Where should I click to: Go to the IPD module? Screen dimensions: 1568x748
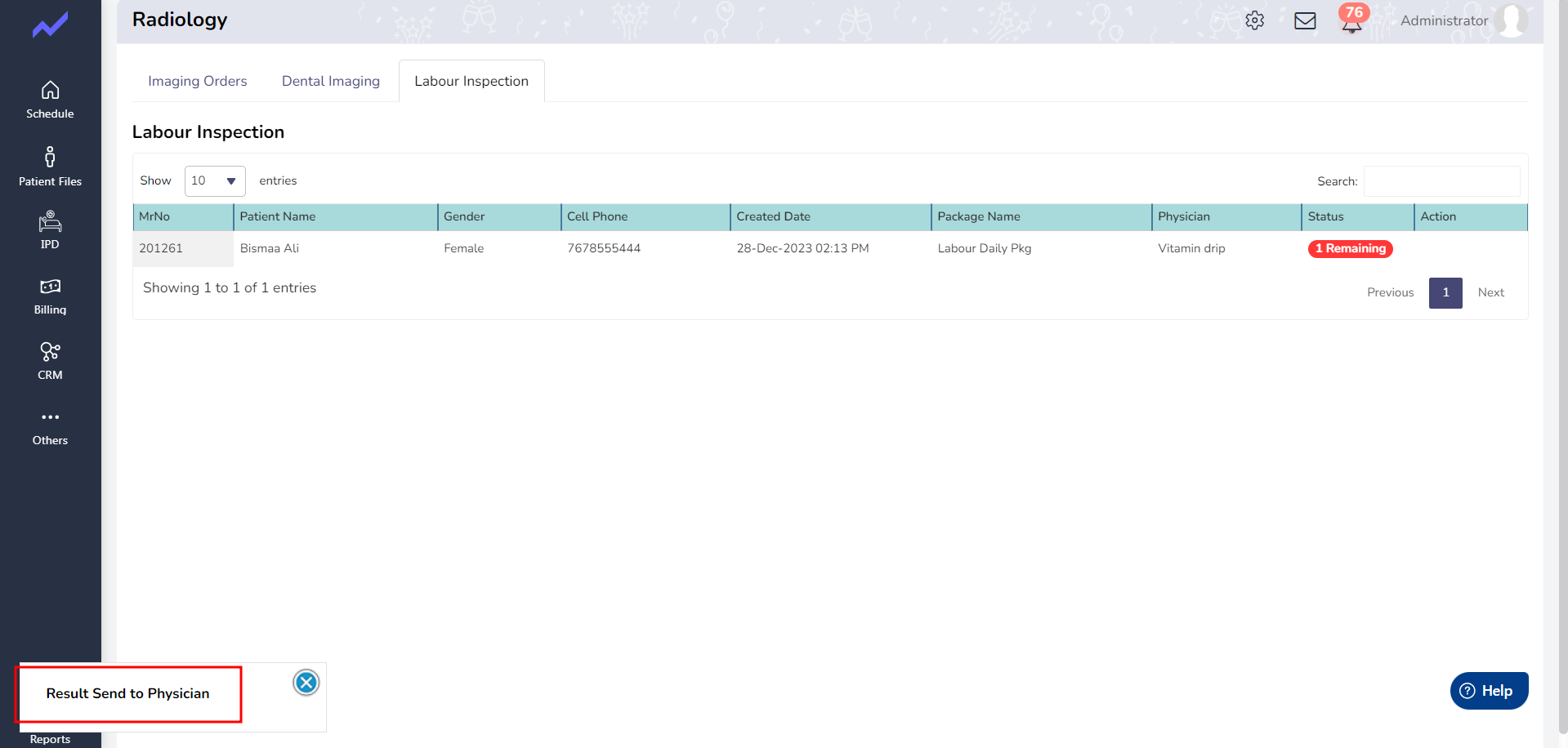pos(50,230)
